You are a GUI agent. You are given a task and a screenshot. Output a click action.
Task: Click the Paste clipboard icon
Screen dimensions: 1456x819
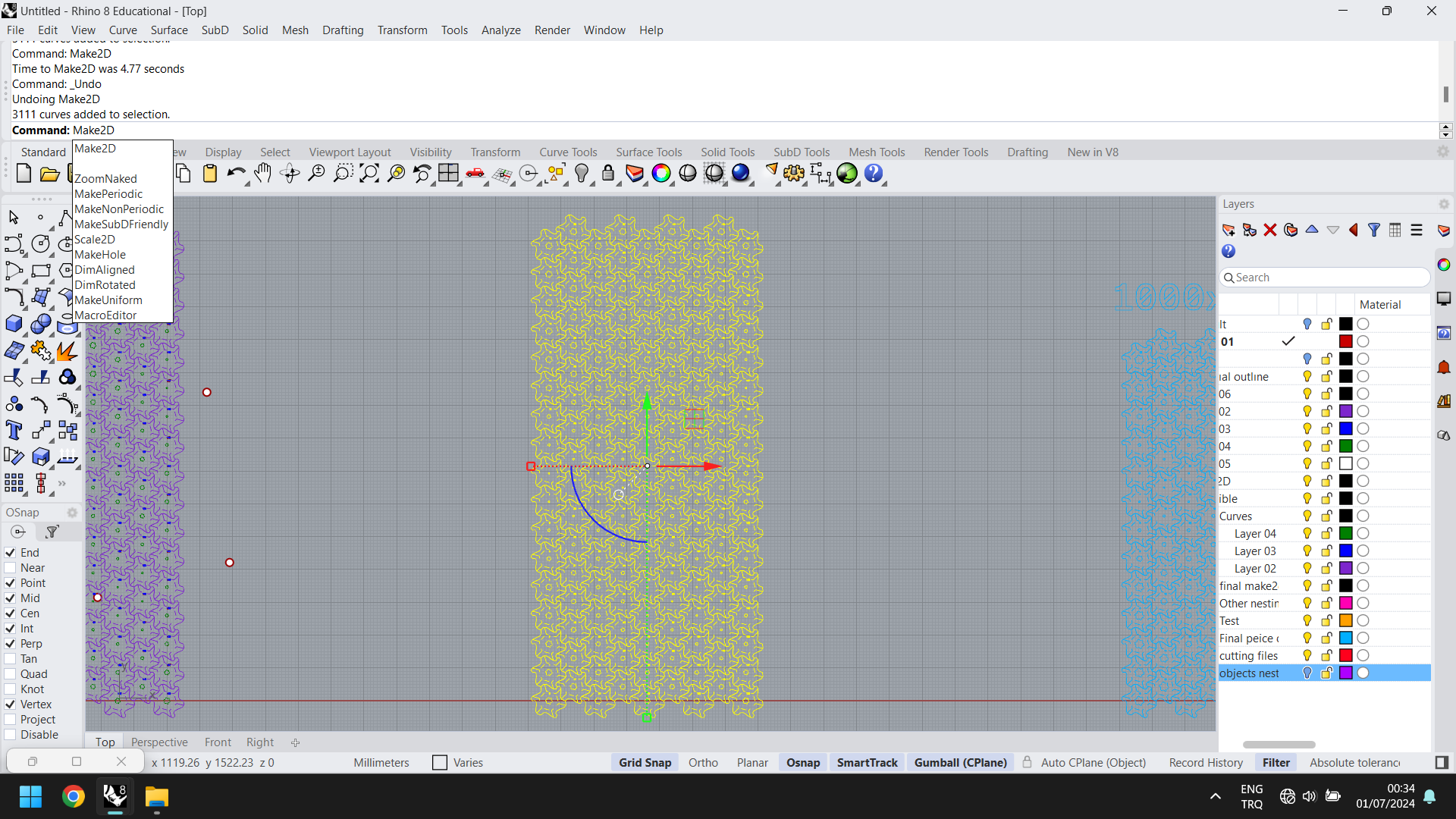pyautogui.click(x=210, y=174)
